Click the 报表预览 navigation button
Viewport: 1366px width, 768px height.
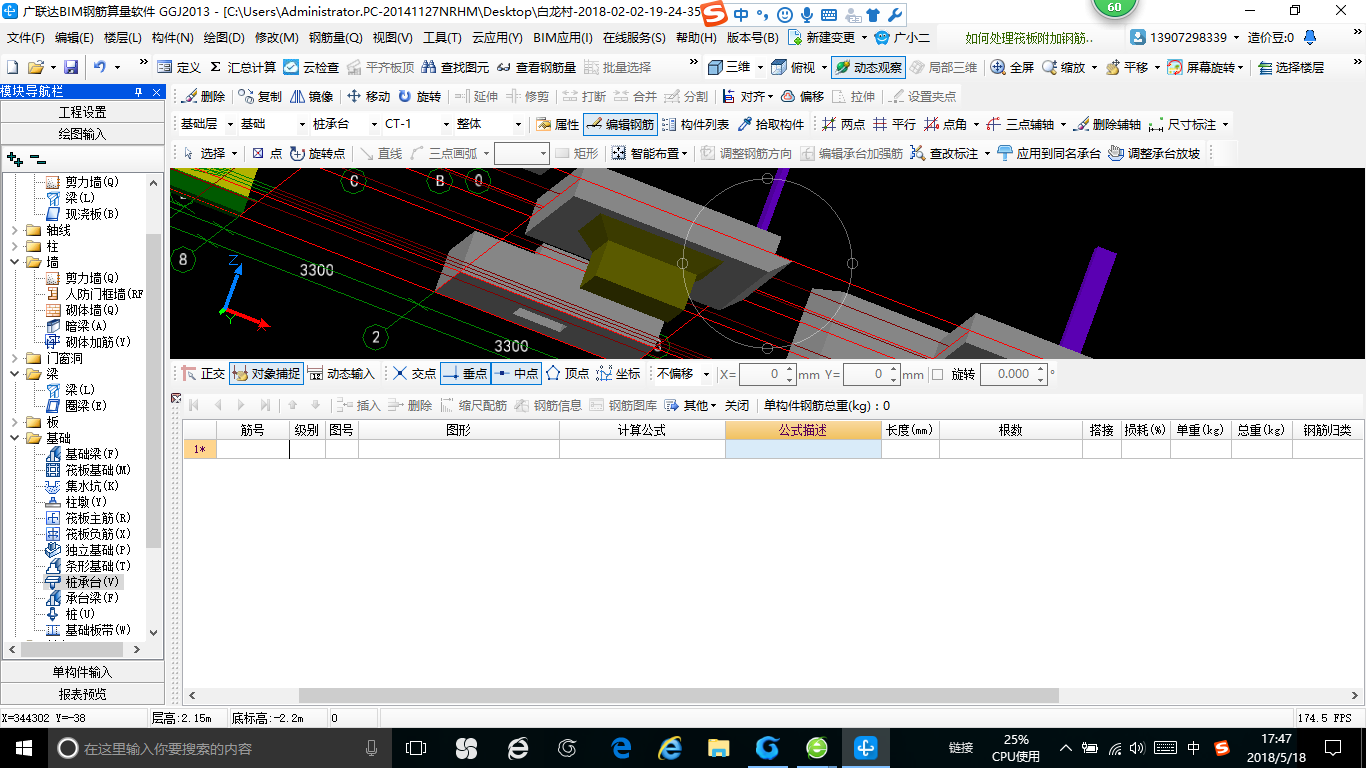pyautogui.click(x=82, y=694)
